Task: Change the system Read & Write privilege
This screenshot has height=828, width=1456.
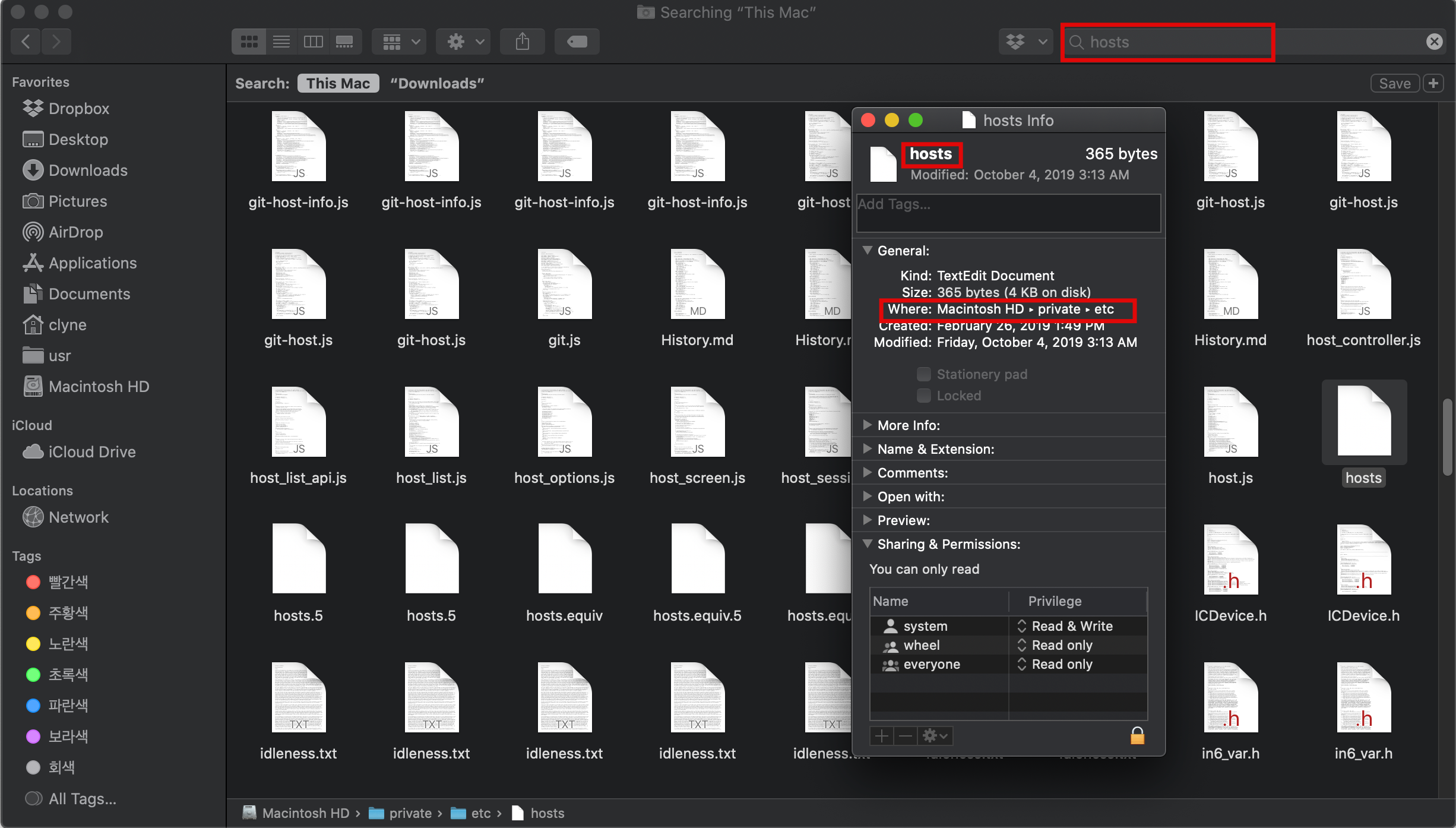Action: pyautogui.click(x=1072, y=626)
